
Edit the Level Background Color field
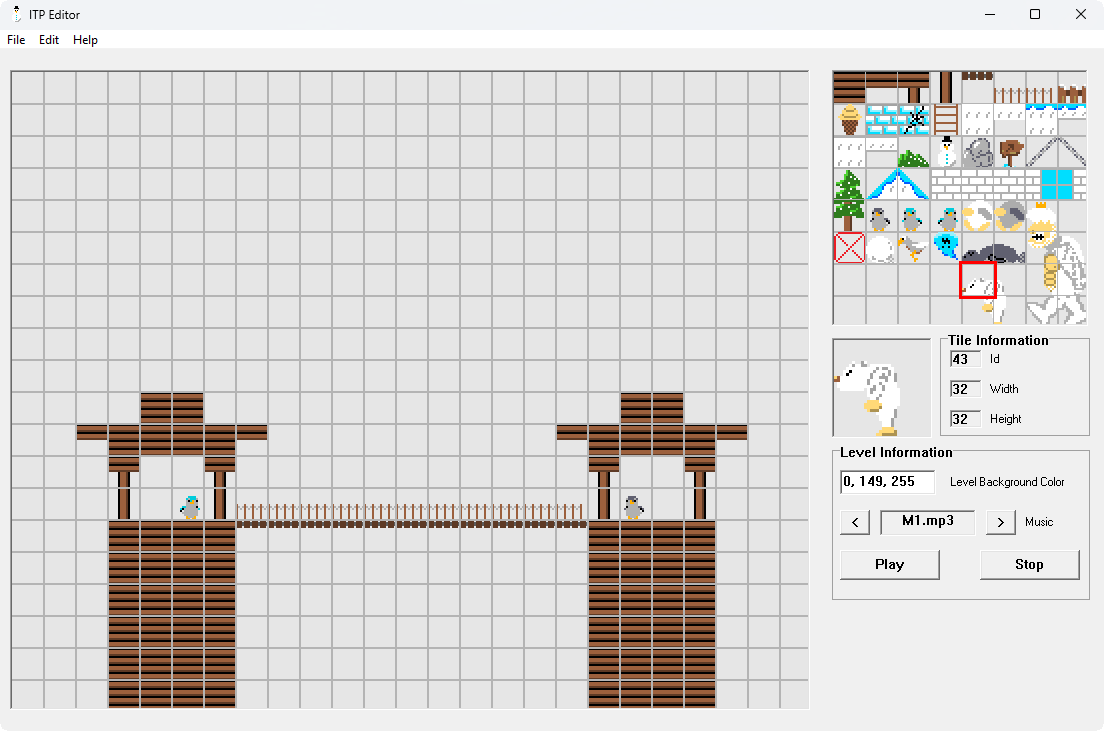point(887,482)
